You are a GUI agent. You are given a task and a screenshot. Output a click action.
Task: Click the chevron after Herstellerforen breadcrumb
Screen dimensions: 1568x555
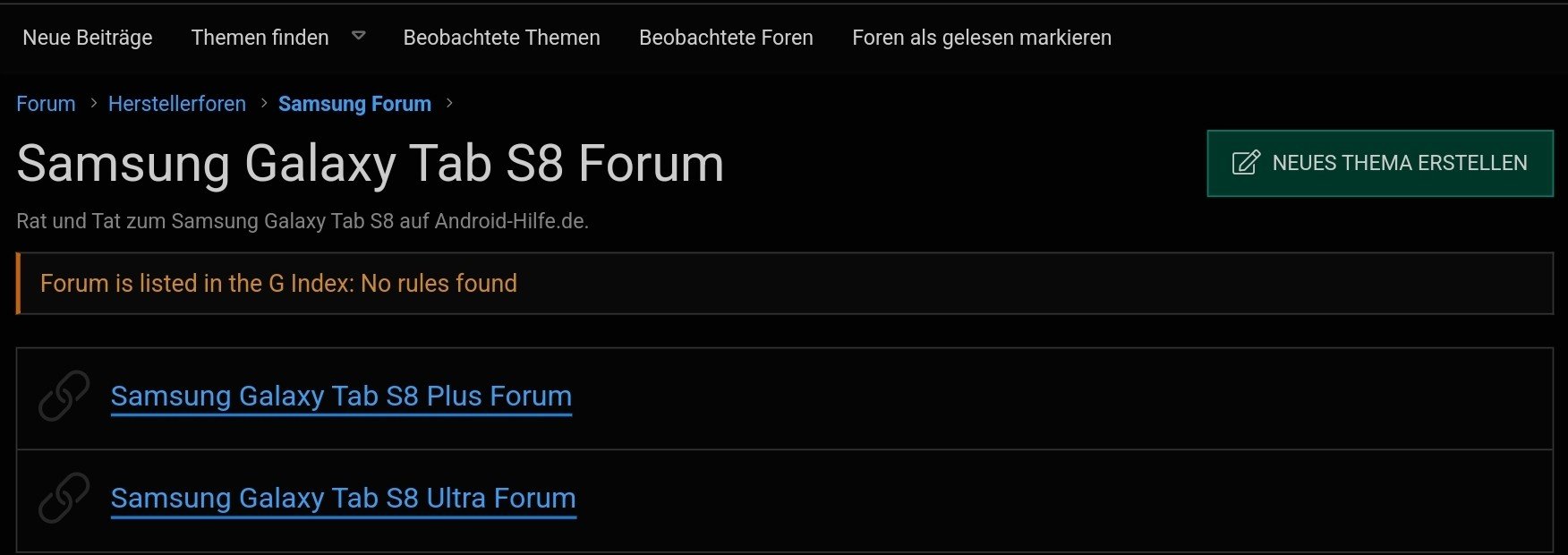point(264,104)
